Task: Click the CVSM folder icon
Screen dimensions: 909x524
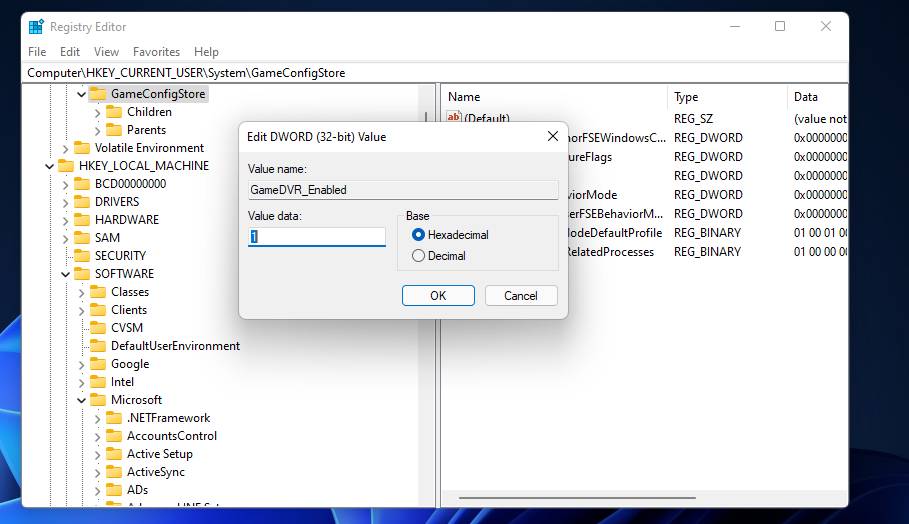Action: pos(99,328)
